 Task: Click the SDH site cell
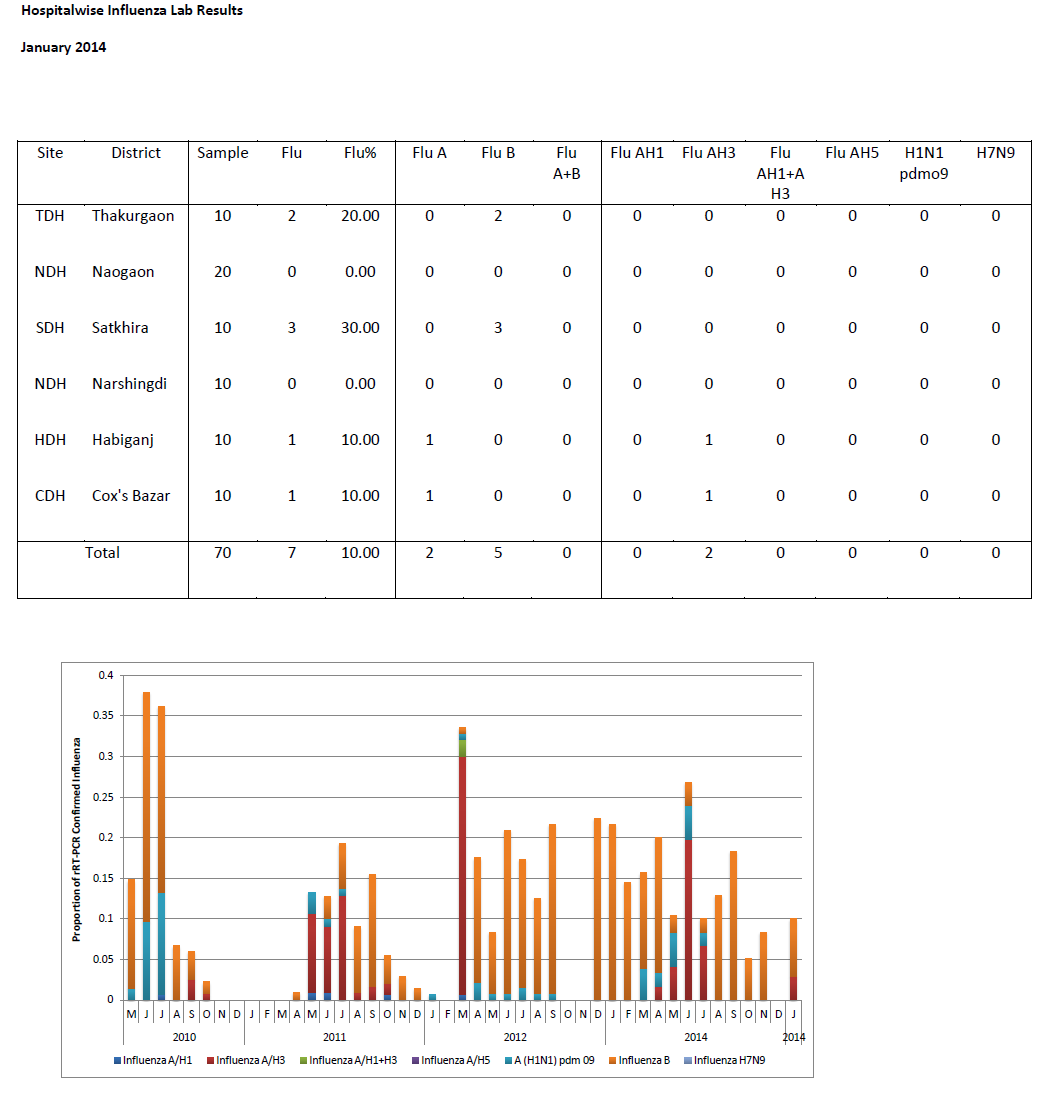pos(50,328)
